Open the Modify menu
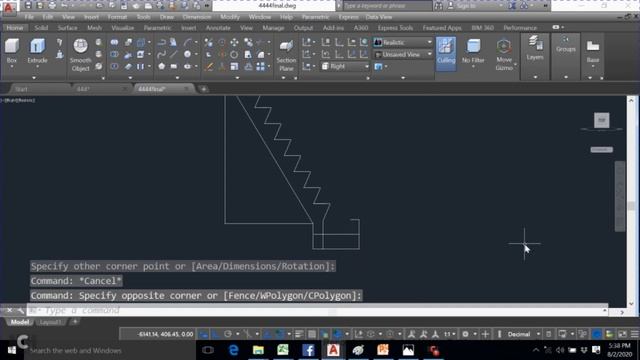 [230, 17]
